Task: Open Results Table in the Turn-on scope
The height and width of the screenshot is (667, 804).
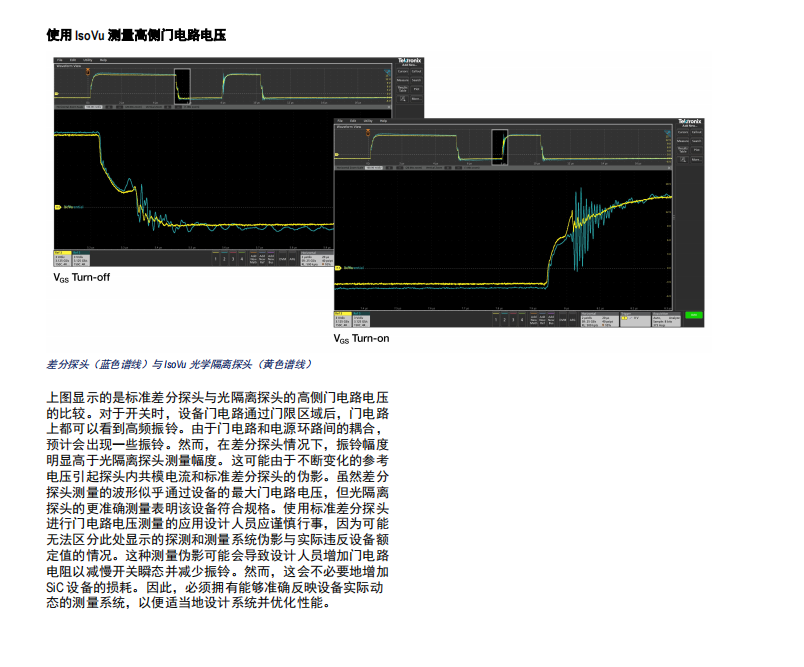Action: coord(683,150)
